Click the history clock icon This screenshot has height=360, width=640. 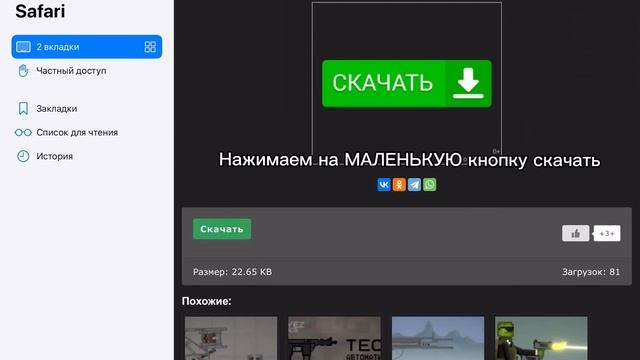coord(23,156)
